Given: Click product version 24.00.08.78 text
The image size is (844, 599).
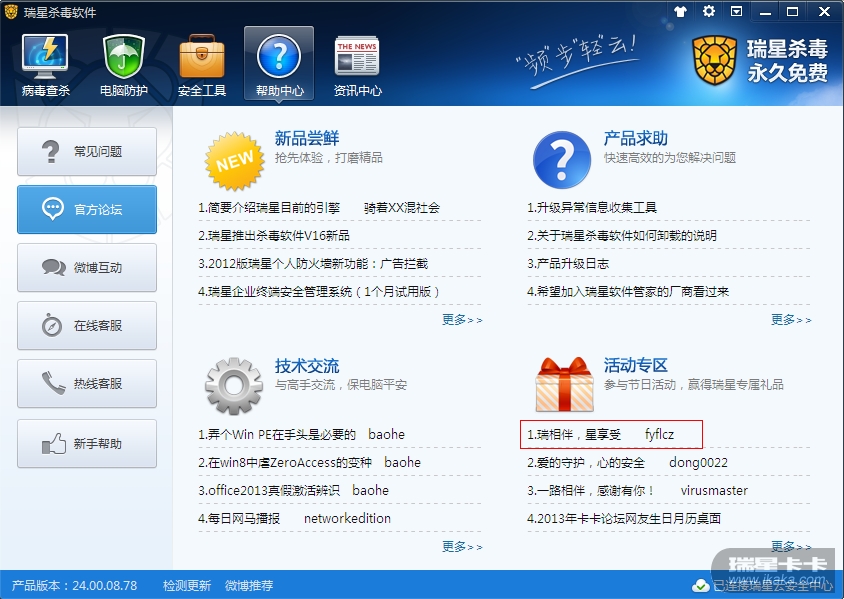Looking at the screenshot, I should [74, 586].
